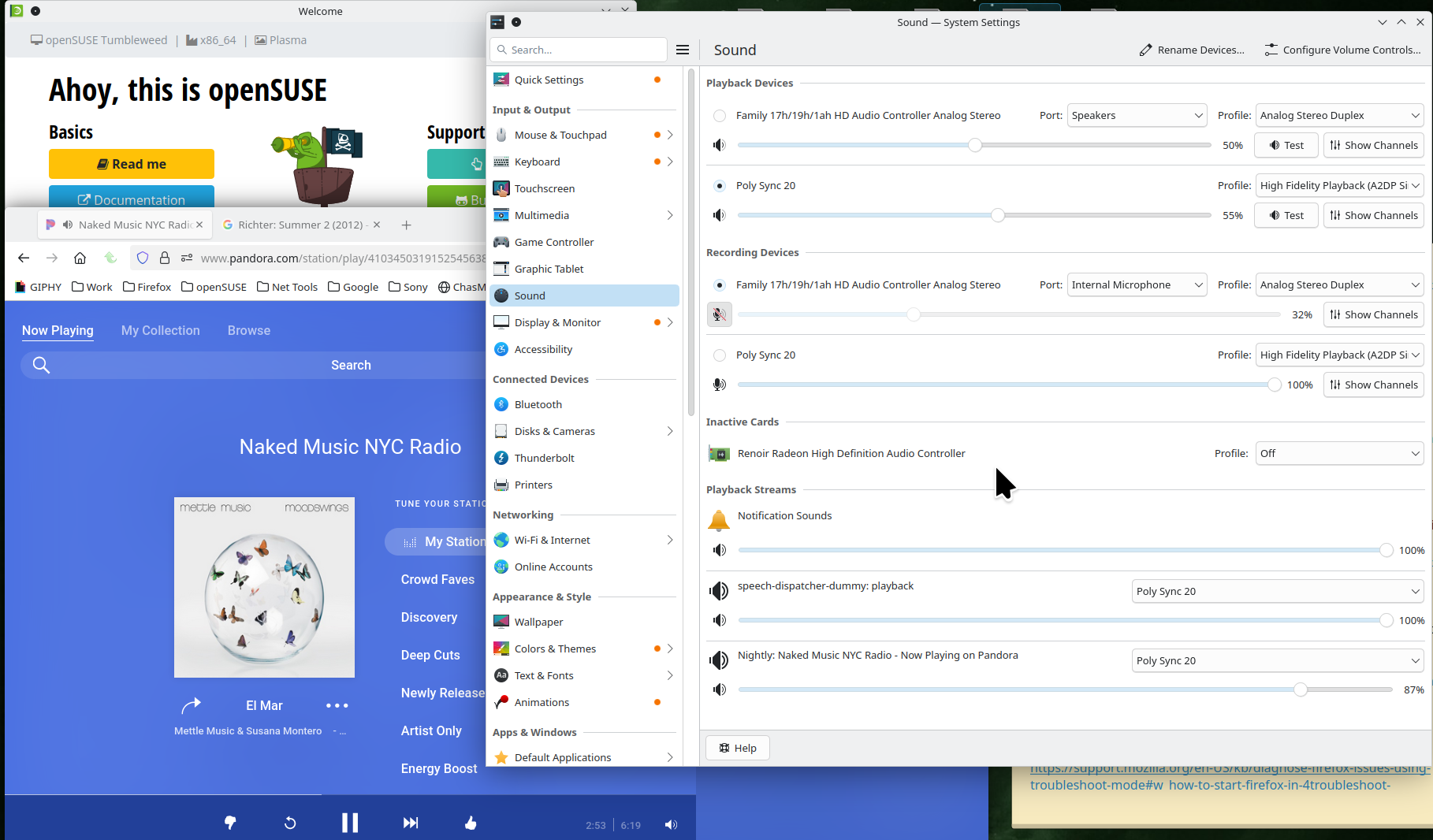The width and height of the screenshot is (1433, 840).
Task: Open the Bluetooth settings page
Action: tap(538, 404)
